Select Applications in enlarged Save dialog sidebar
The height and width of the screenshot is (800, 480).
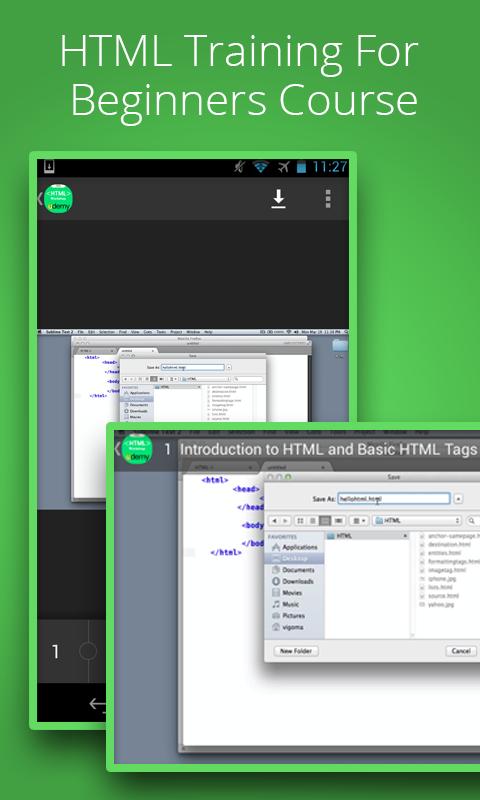295,547
